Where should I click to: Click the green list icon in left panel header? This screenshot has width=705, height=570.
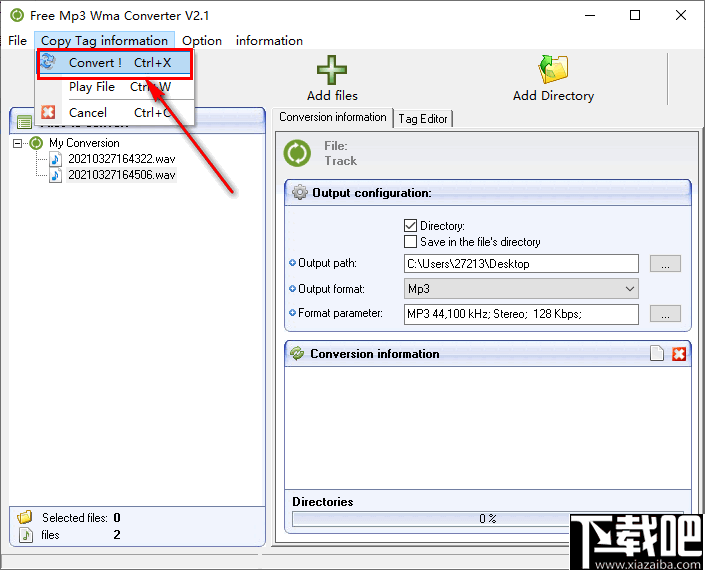[x=24, y=121]
